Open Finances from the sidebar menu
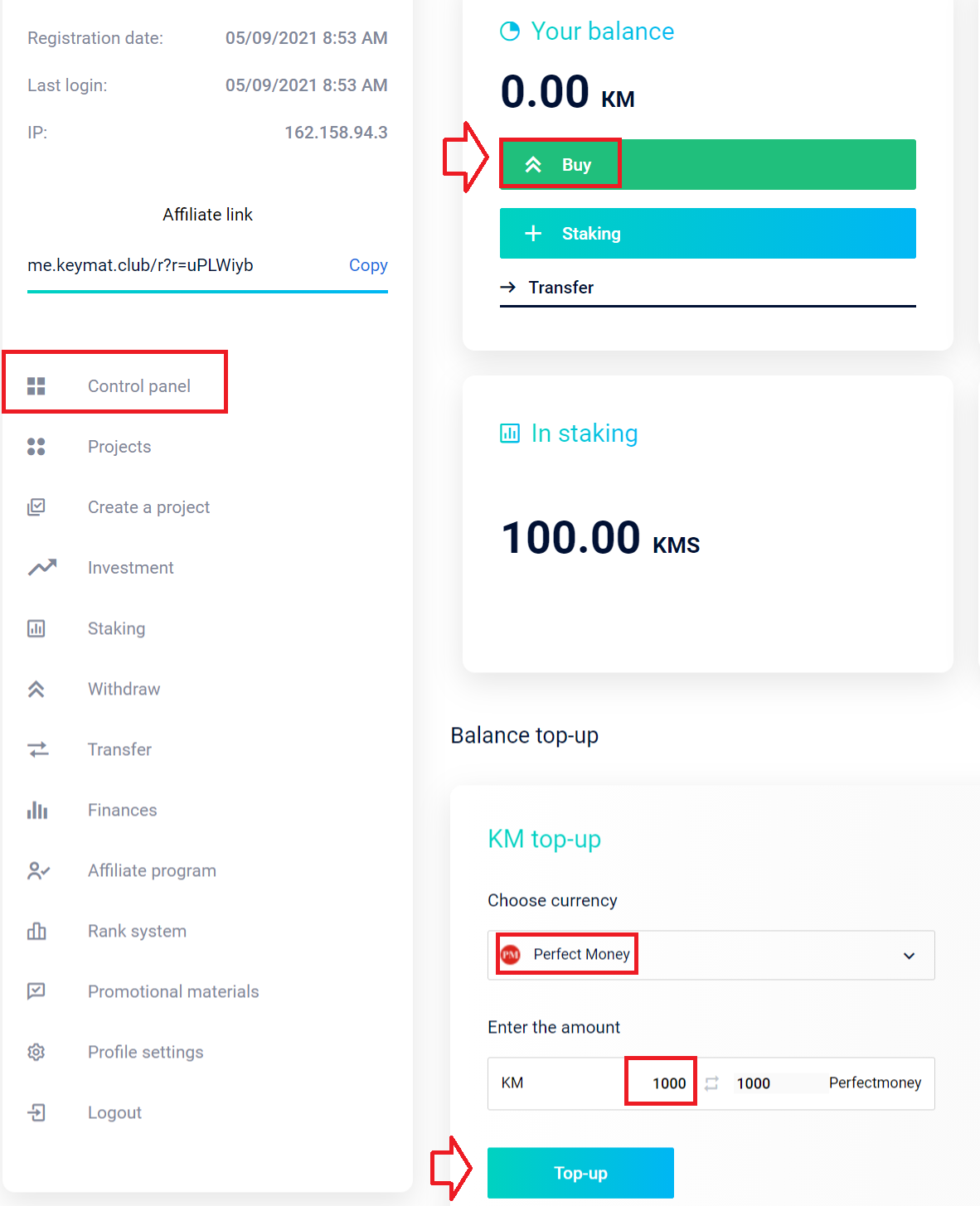The image size is (980, 1206). coord(123,810)
